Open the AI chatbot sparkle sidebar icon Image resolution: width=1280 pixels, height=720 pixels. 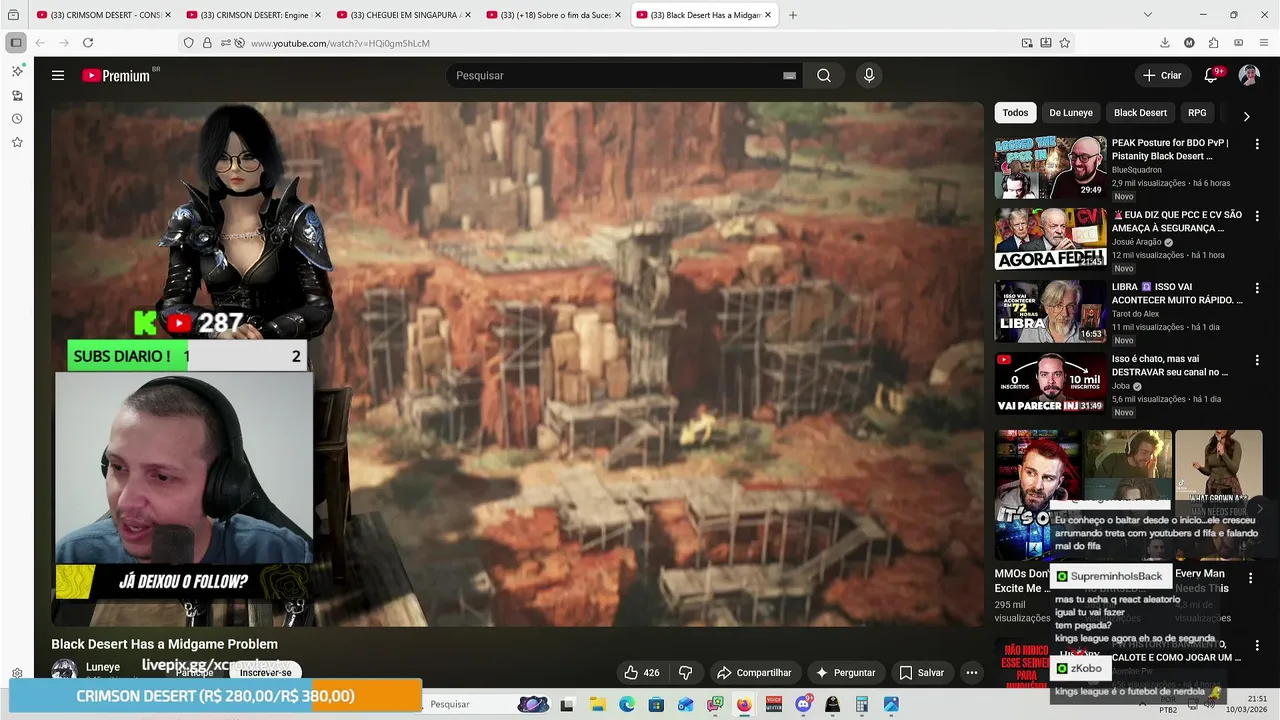click(x=17, y=71)
